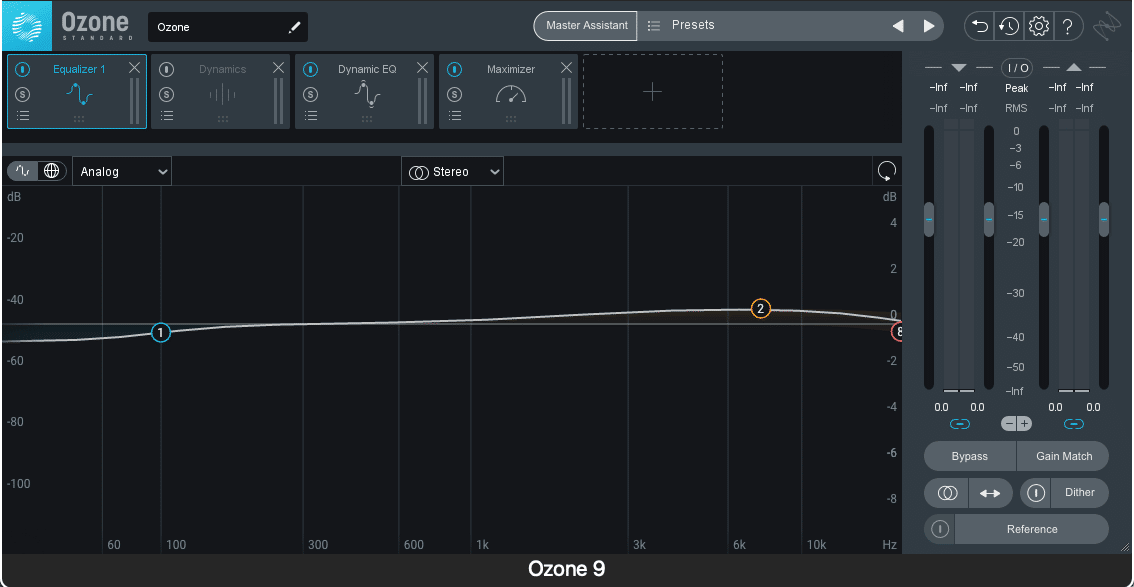
Task: Click the Bypass button
Action: (970, 456)
